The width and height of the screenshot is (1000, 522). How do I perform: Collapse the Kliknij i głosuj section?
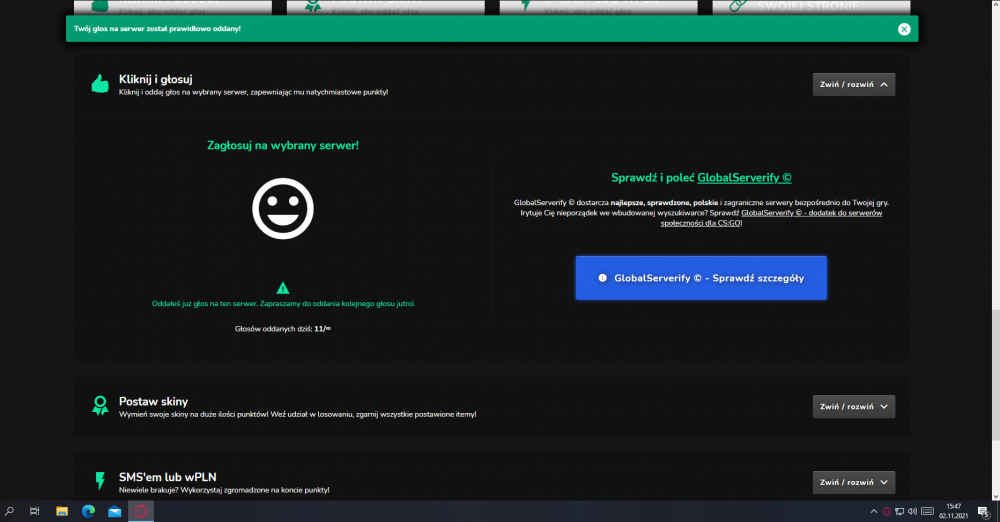853,84
